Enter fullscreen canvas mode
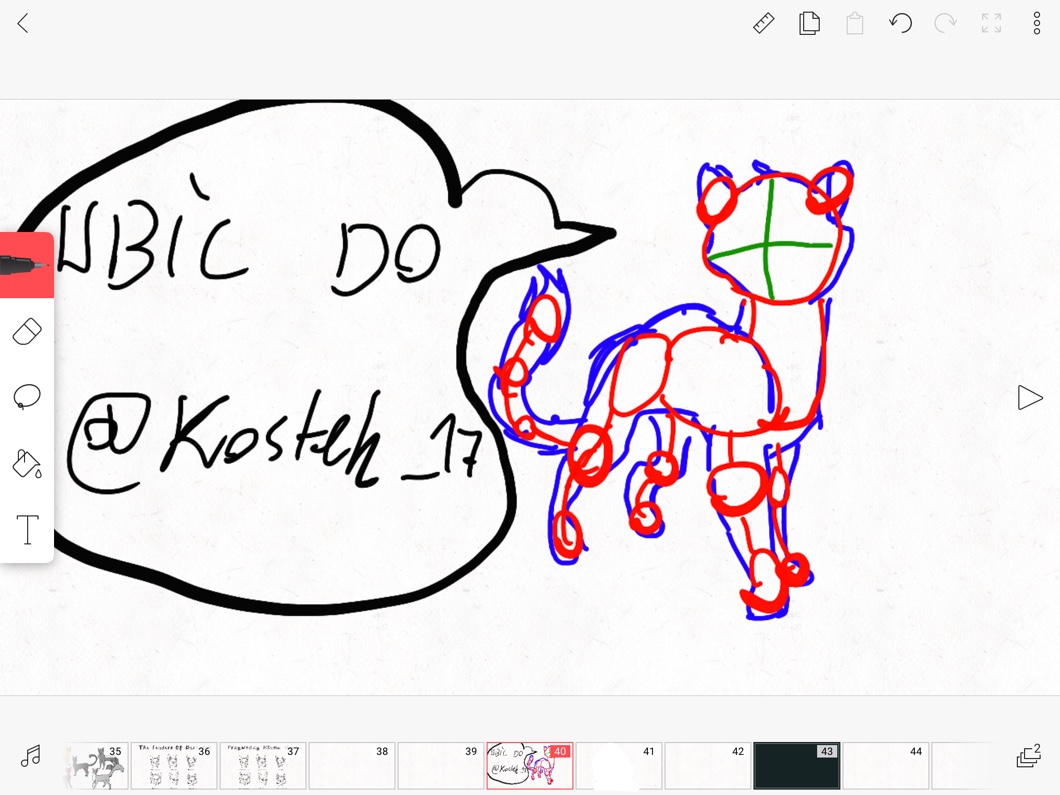This screenshot has height=795, width=1060. pyautogui.click(x=991, y=23)
